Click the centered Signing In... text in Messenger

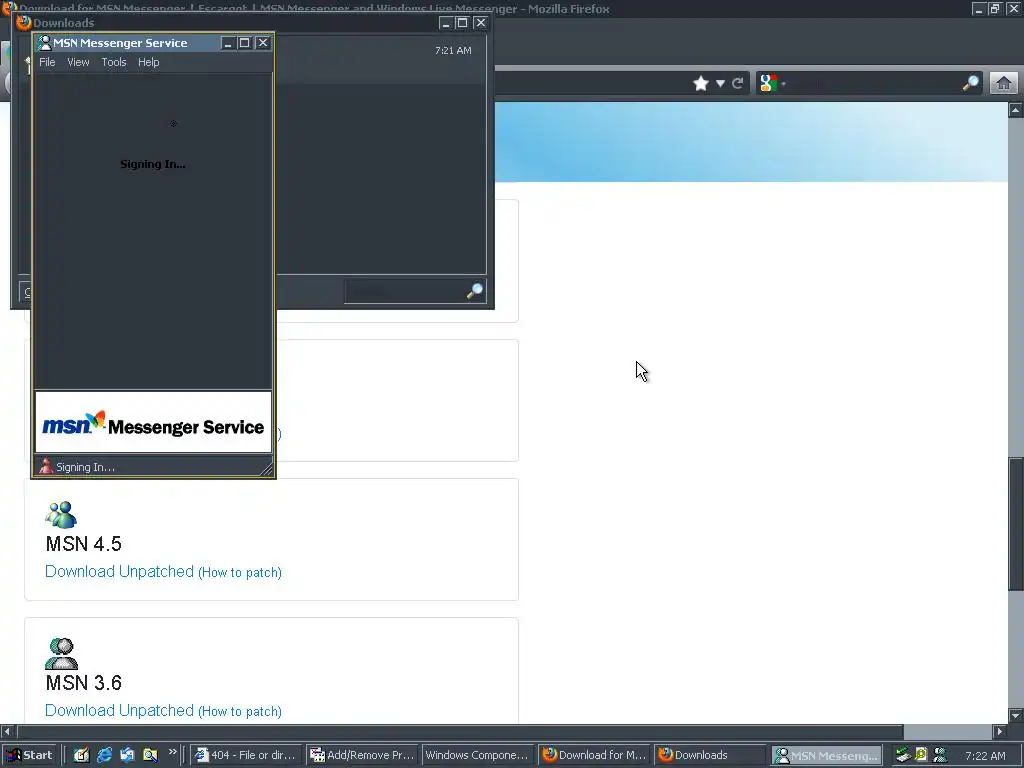[x=153, y=164]
